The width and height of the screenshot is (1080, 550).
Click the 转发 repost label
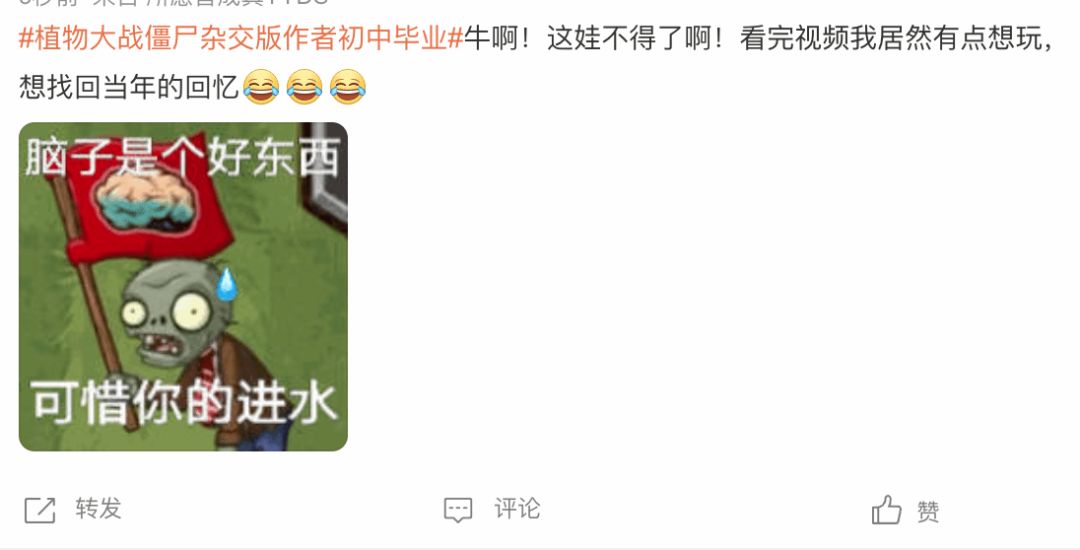pos(98,509)
